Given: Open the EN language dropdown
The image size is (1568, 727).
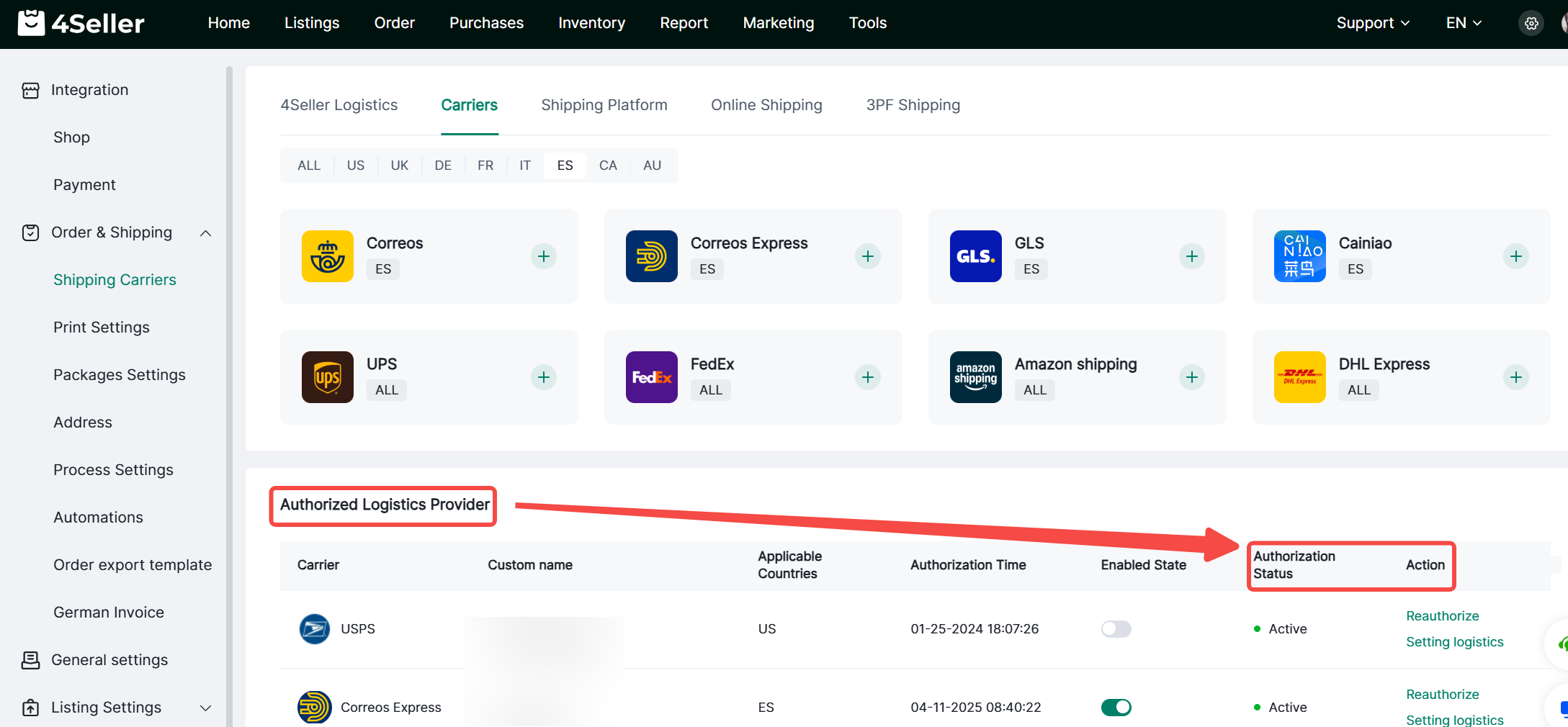Looking at the screenshot, I should click(x=1463, y=23).
